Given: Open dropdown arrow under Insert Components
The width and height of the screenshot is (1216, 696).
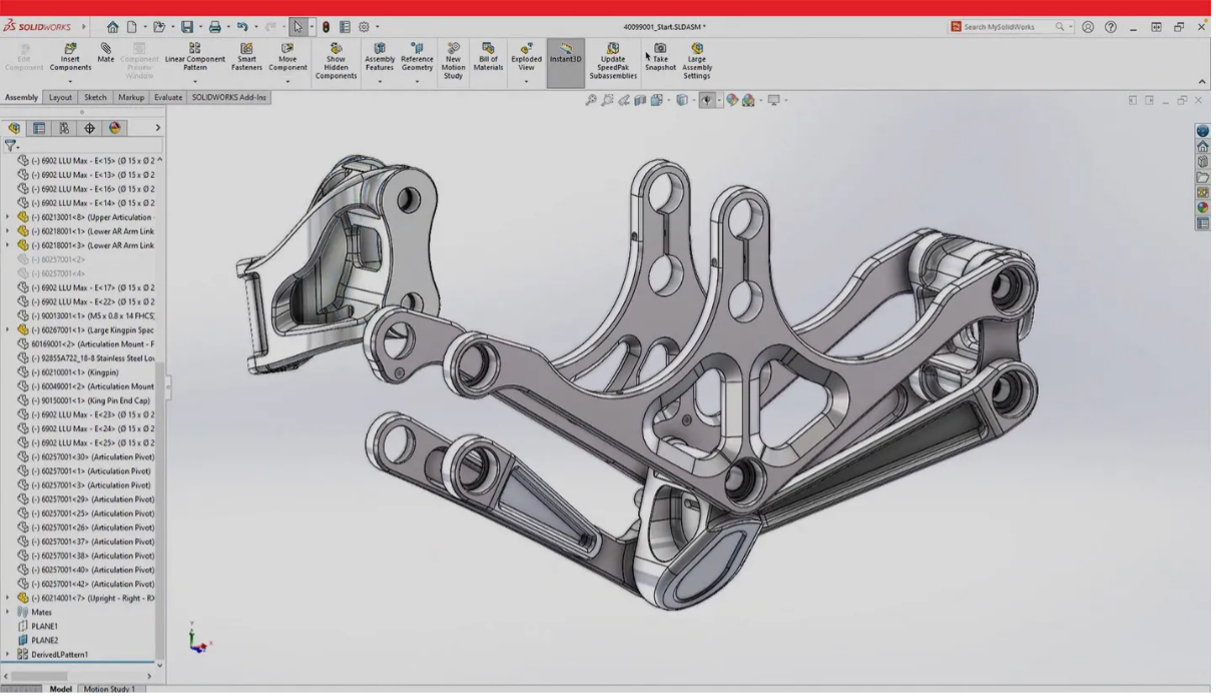Looking at the screenshot, I should (x=70, y=81).
